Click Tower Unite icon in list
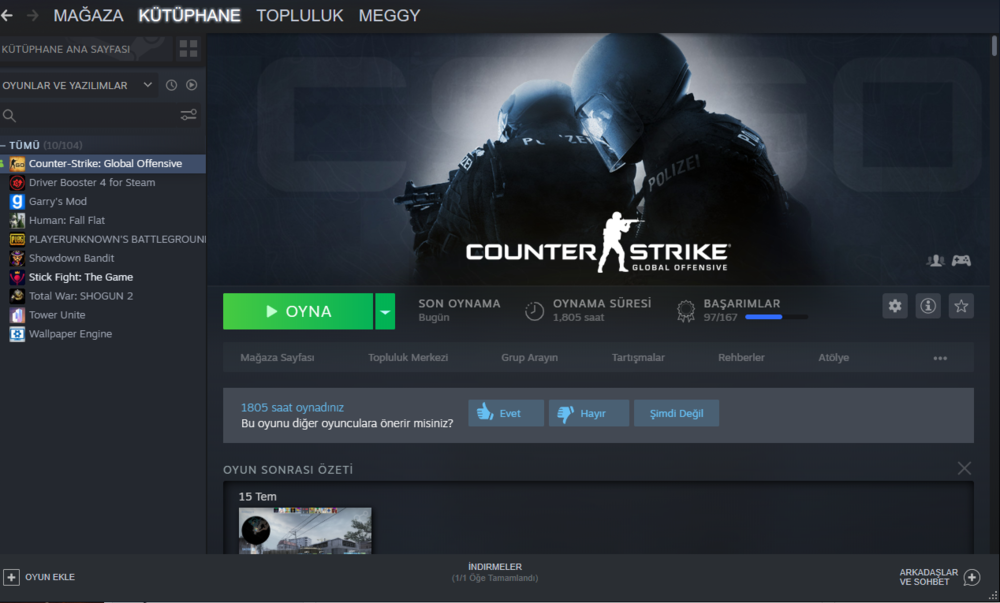The width and height of the screenshot is (1000, 603). pos(17,315)
